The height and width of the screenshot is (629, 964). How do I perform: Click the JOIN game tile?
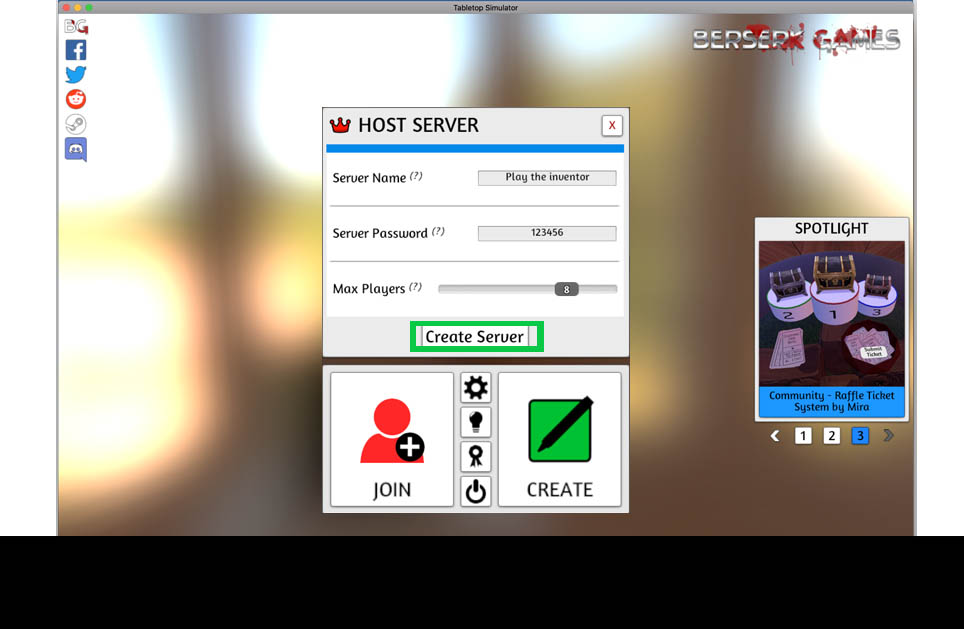pyautogui.click(x=392, y=439)
